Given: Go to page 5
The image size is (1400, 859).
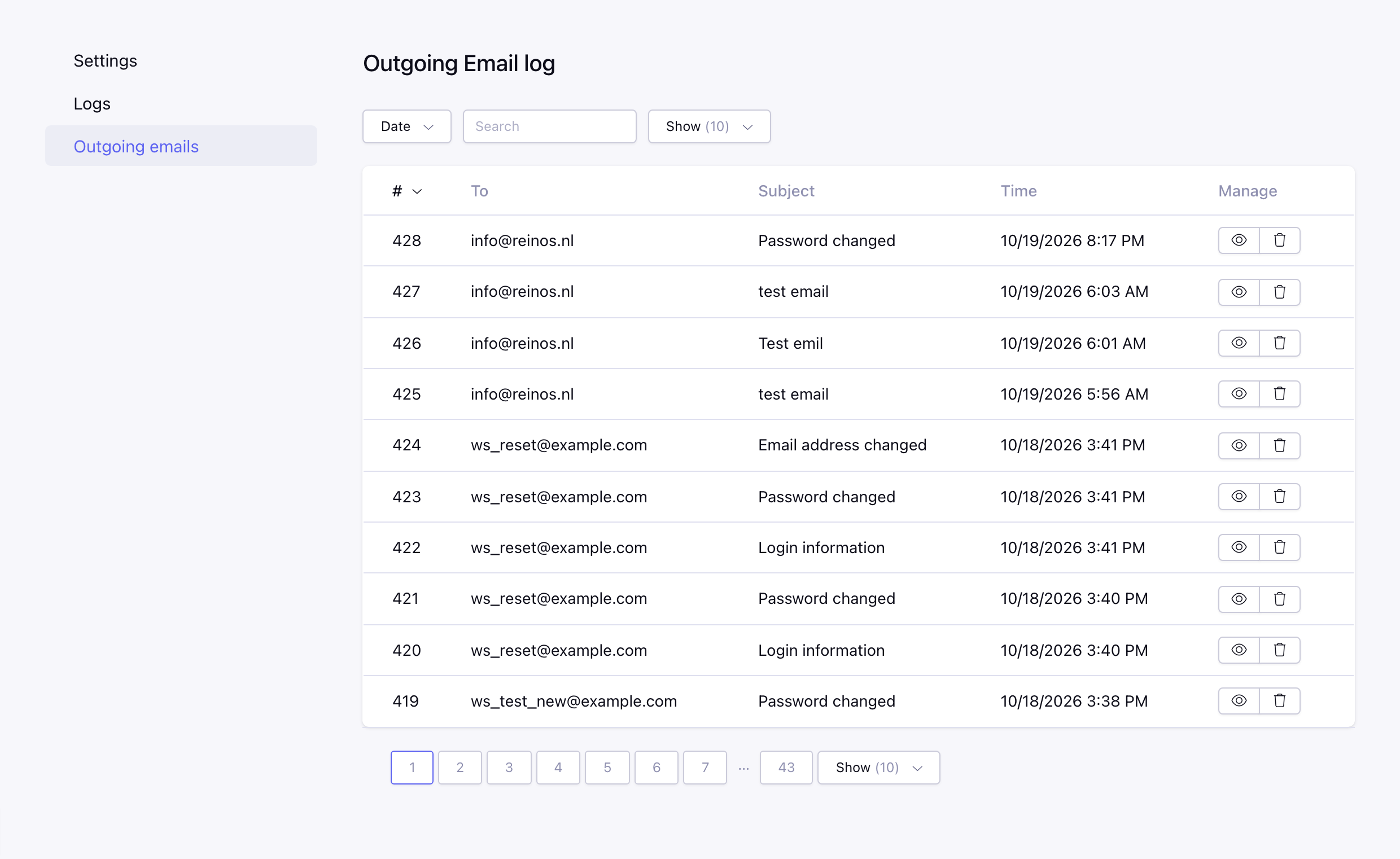Looking at the screenshot, I should point(607,768).
